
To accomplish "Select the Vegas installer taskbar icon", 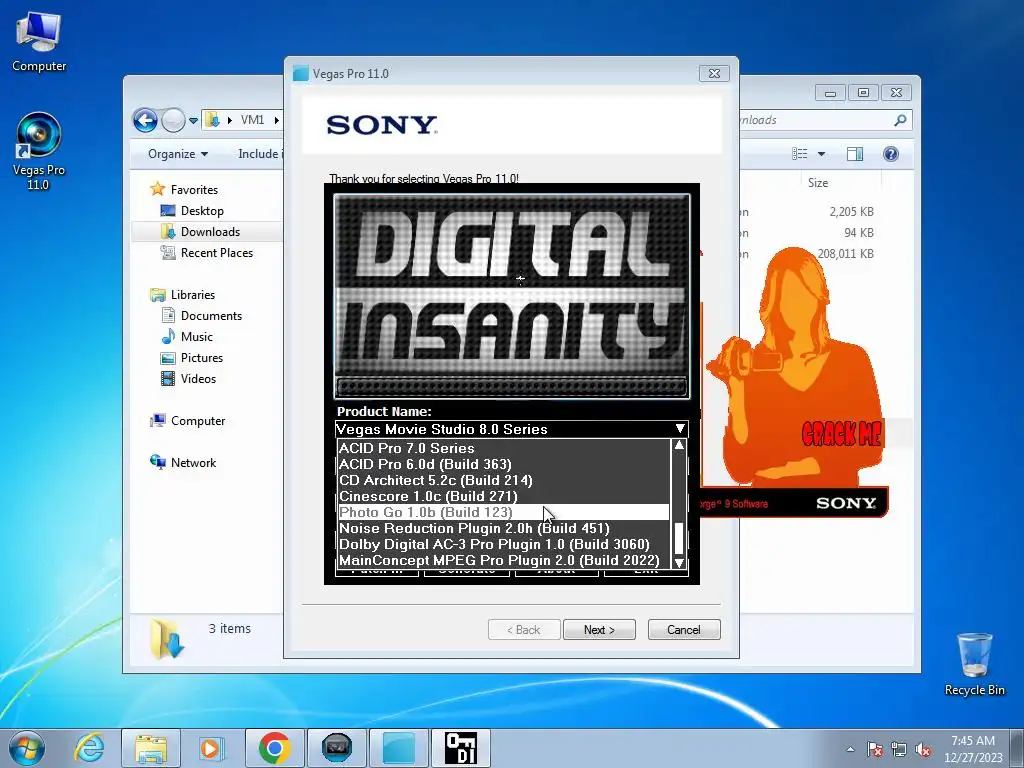I will point(336,748).
